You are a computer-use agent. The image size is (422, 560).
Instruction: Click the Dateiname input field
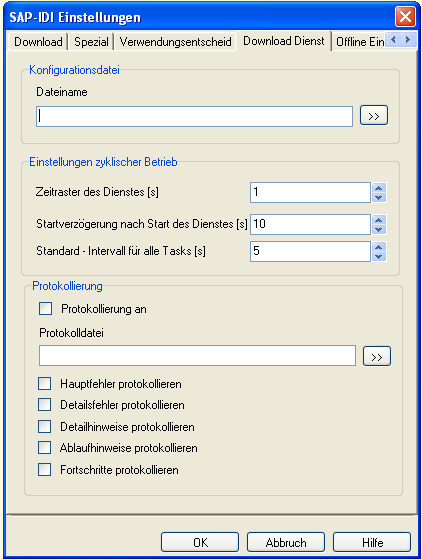[194, 116]
